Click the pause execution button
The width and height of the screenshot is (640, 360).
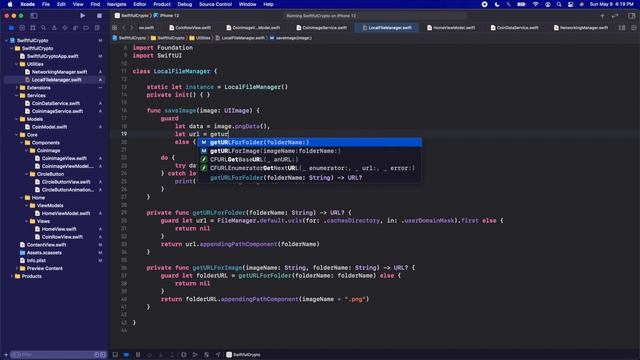(x=138, y=355)
